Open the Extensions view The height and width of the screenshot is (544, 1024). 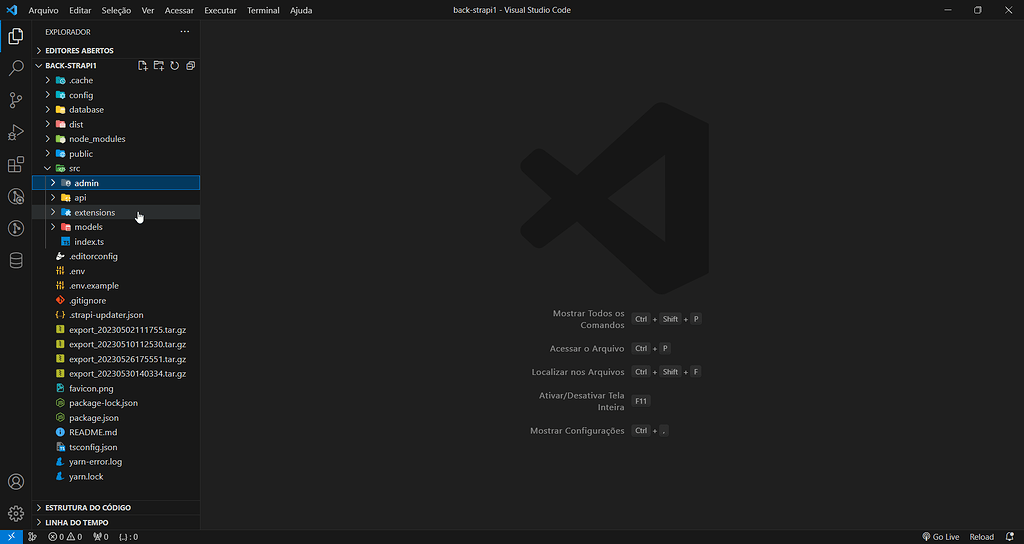coord(16,165)
